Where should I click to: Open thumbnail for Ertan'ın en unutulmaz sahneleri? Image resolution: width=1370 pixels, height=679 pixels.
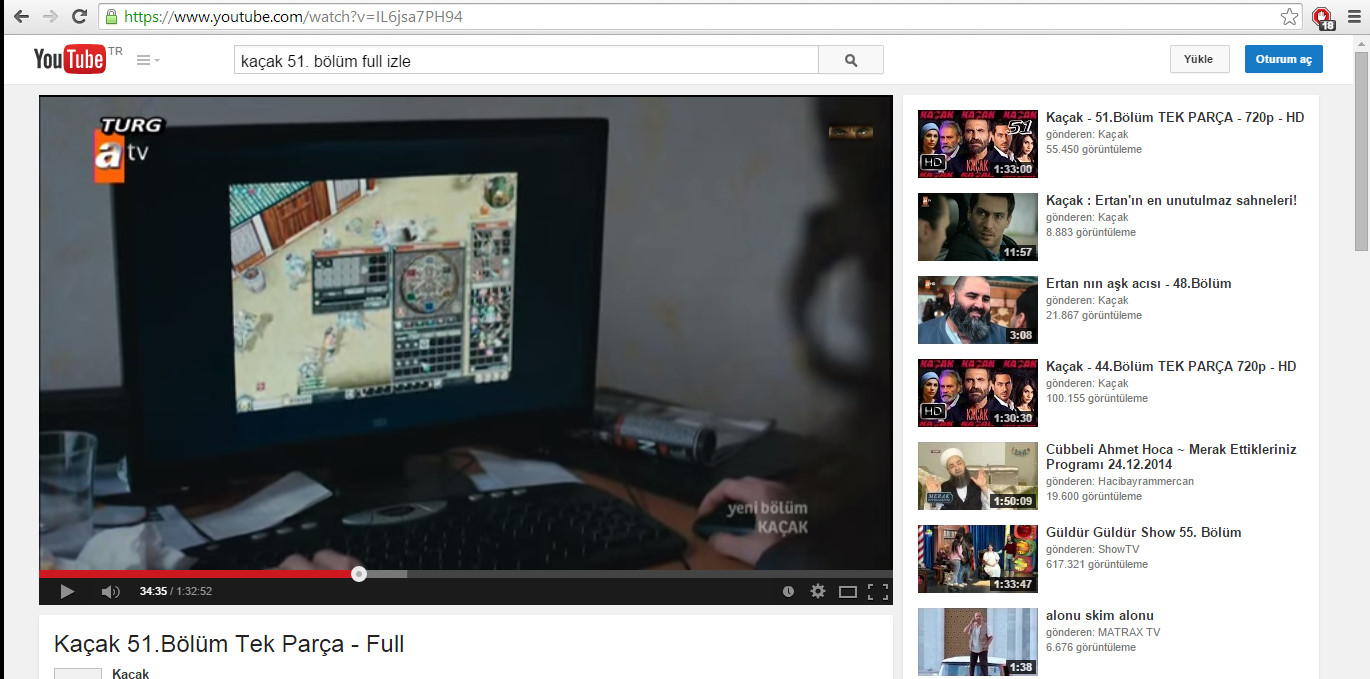[978, 227]
